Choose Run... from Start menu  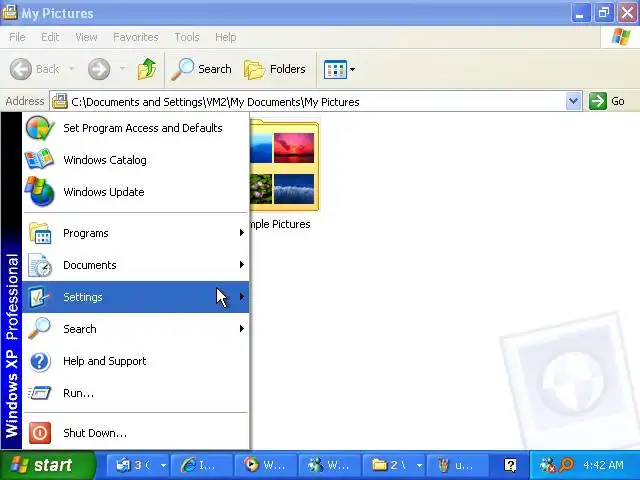click(x=136, y=393)
